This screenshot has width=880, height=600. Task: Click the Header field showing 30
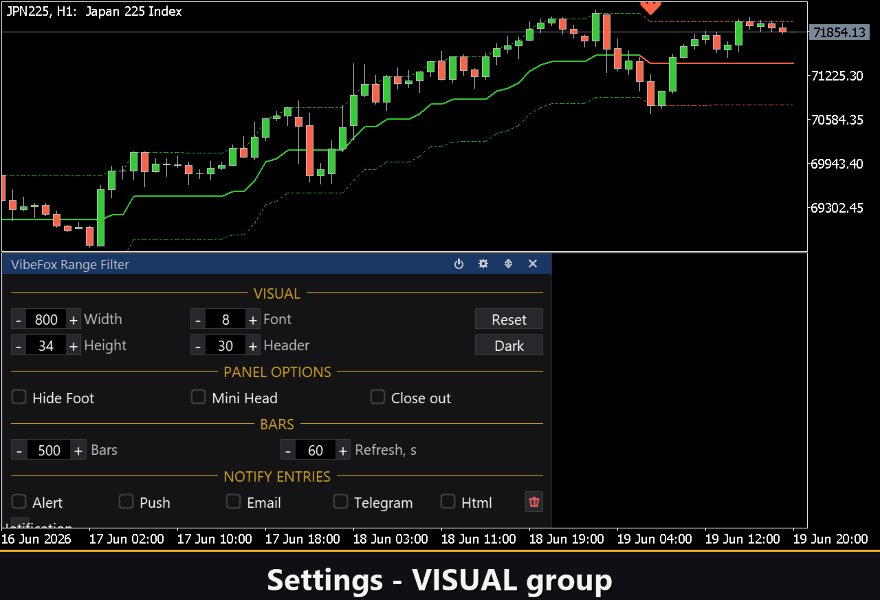pos(225,346)
